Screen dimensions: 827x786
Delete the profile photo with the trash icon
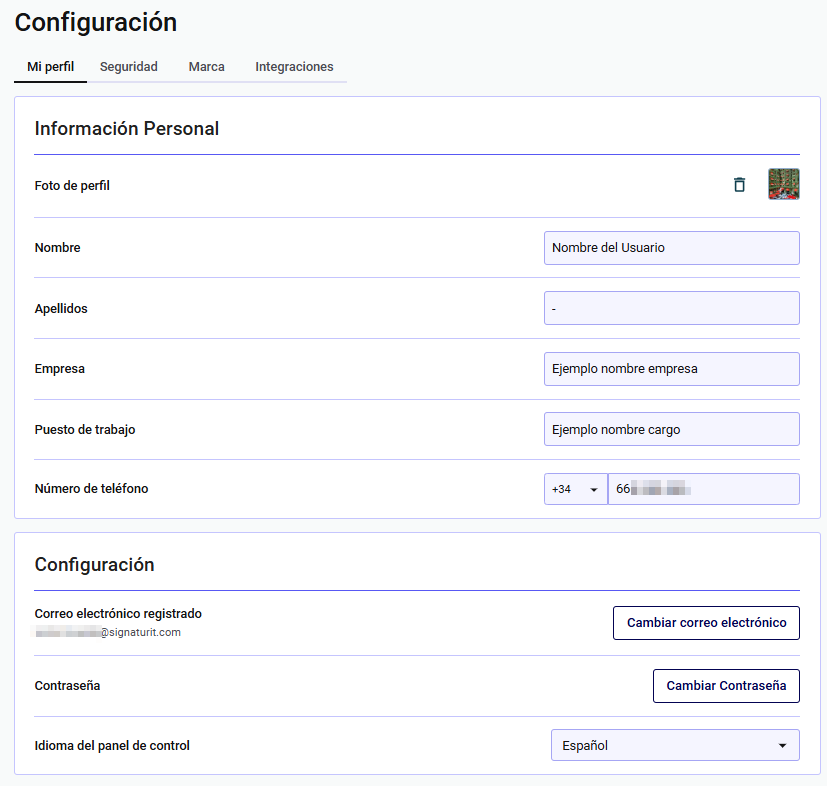point(739,185)
